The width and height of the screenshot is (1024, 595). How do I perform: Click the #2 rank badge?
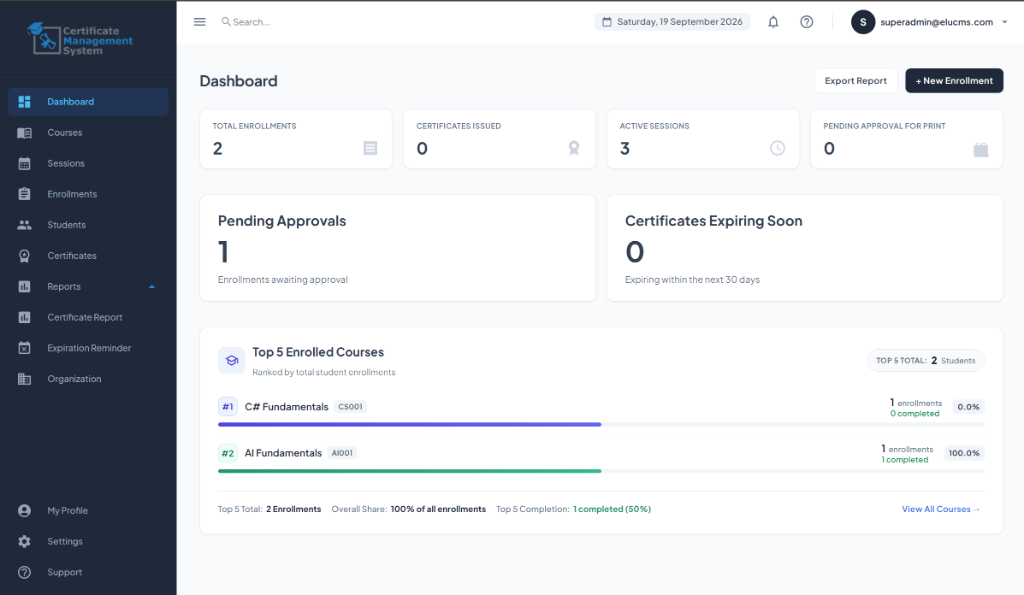coord(227,453)
